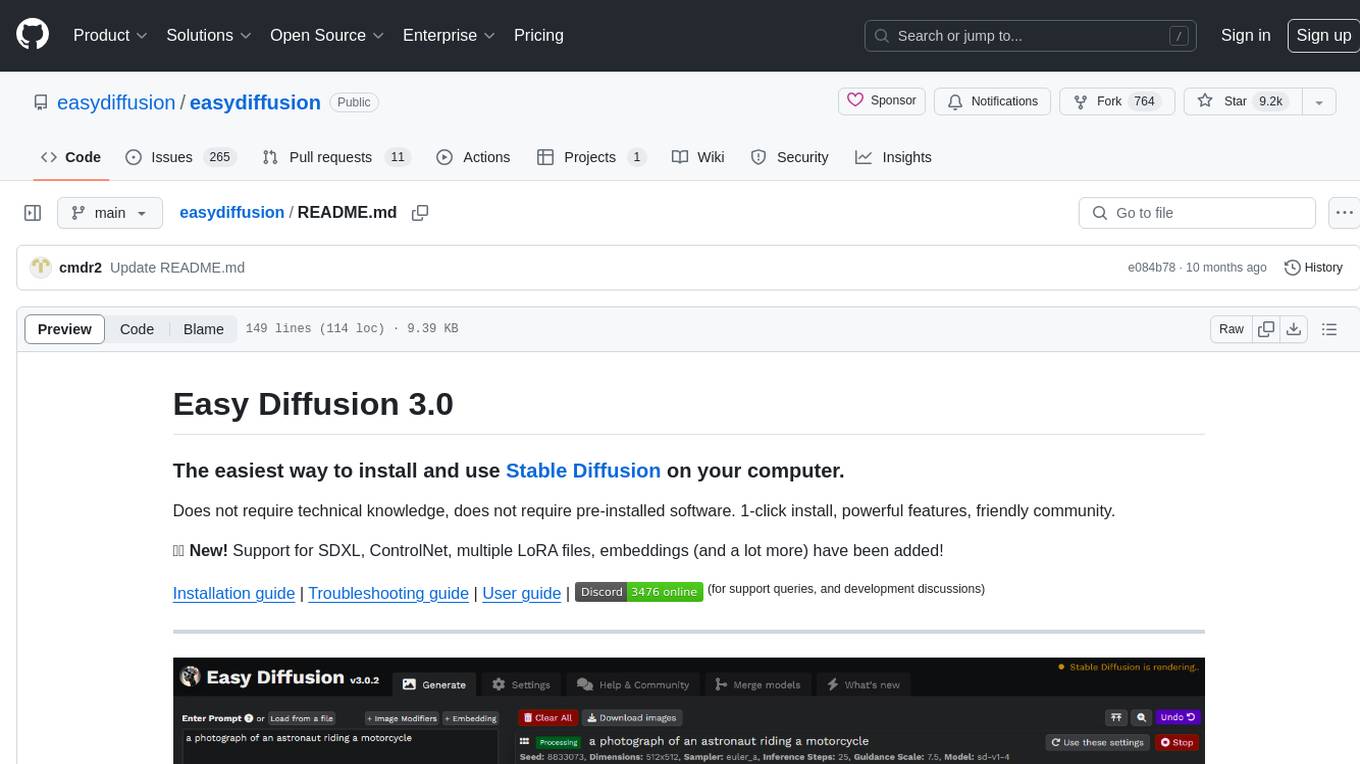Open the main branch dropdown
Viewport: 1360px width, 764px height.
pyautogui.click(x=109, y=213)
